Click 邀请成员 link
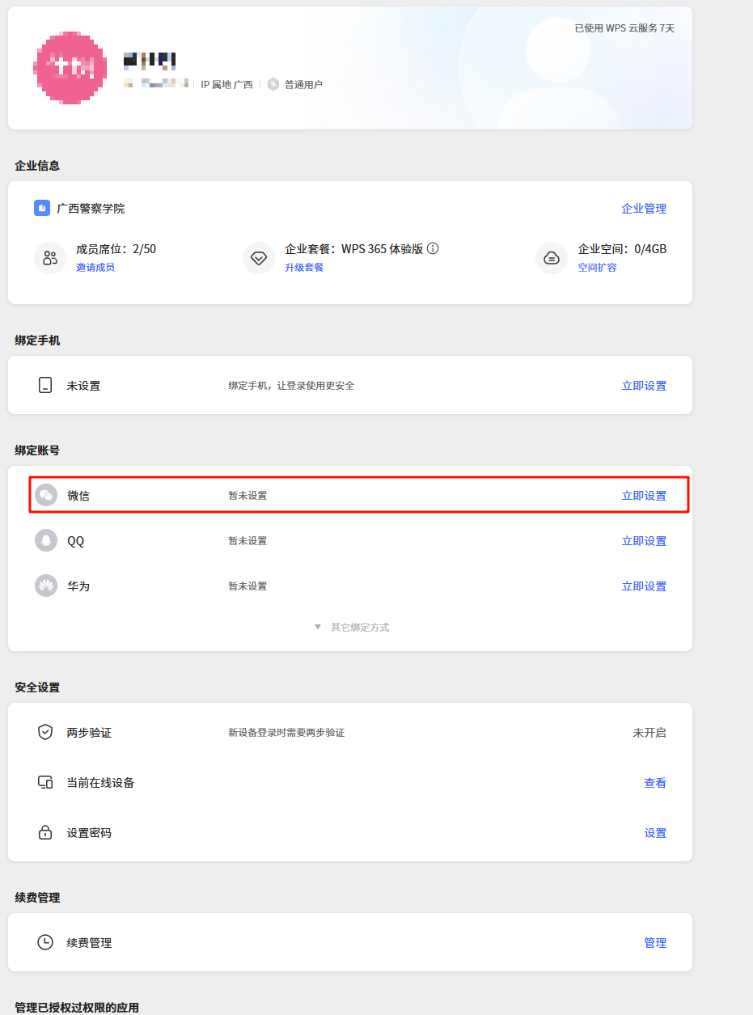 coord(95,268)
